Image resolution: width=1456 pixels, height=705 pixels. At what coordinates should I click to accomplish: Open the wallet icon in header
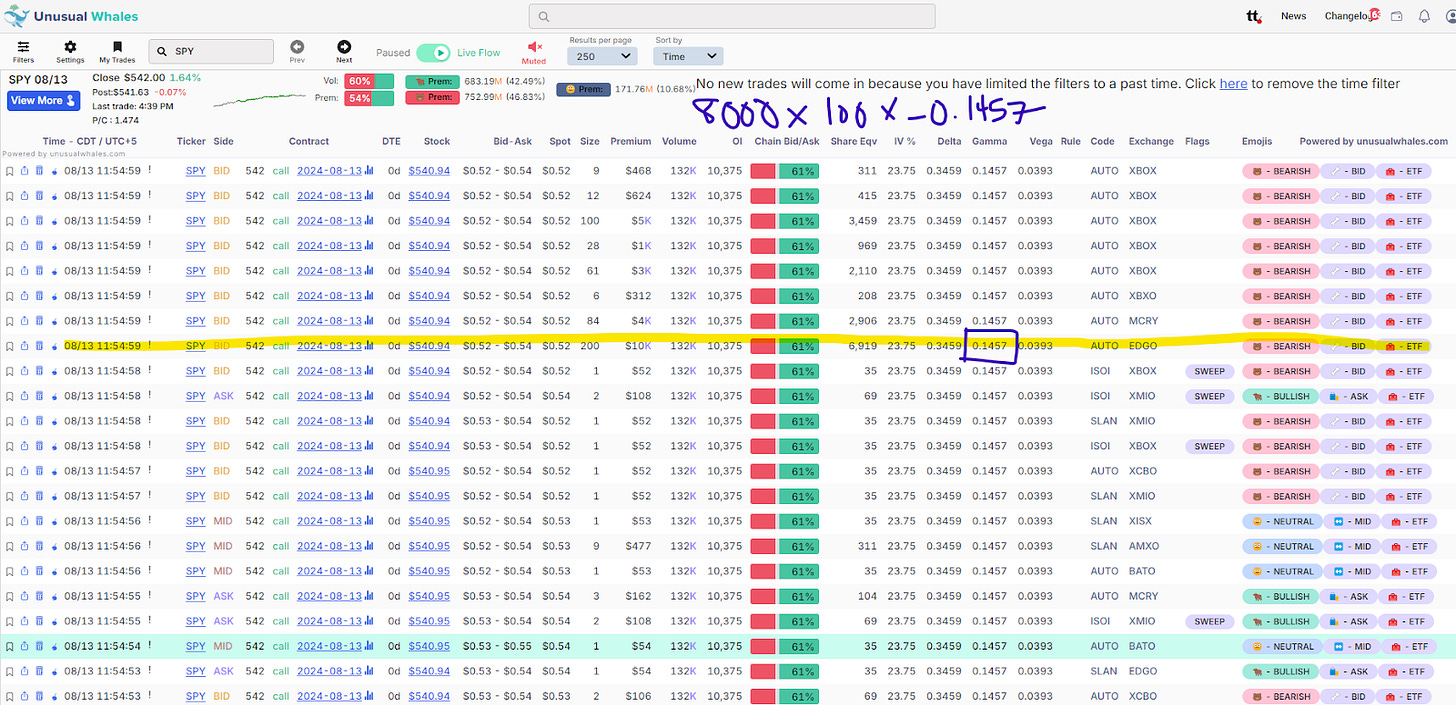(1397, 16)
